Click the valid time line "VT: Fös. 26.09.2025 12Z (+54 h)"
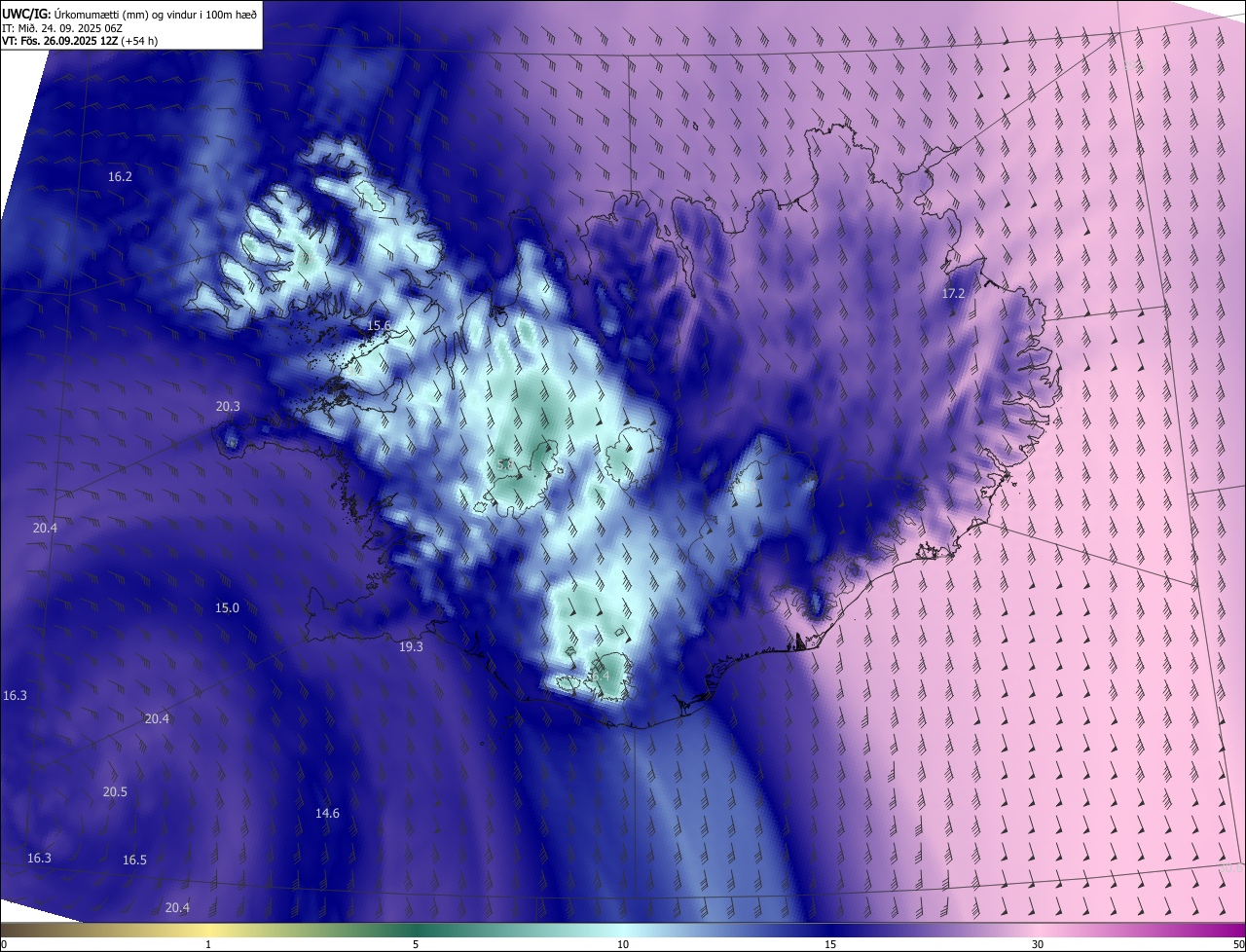This screenshot has height=952, width=1246. pos(80,41)
